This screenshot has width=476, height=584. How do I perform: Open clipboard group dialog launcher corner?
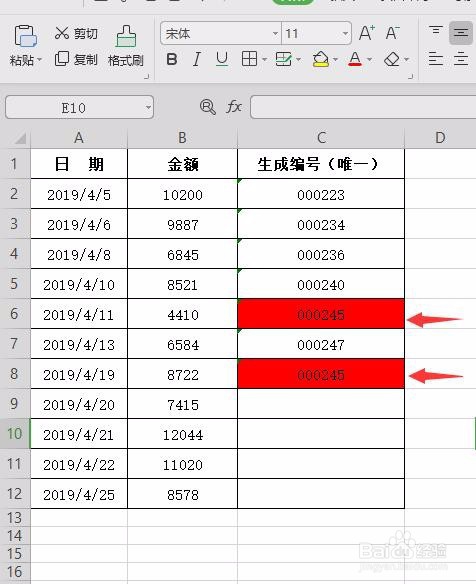click(x=146, y=76)
